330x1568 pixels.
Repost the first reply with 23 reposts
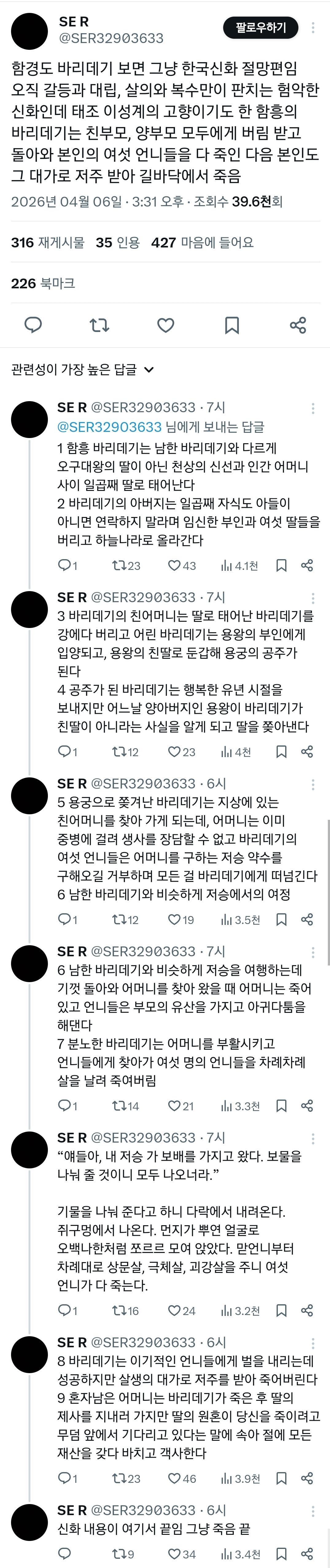126,566
